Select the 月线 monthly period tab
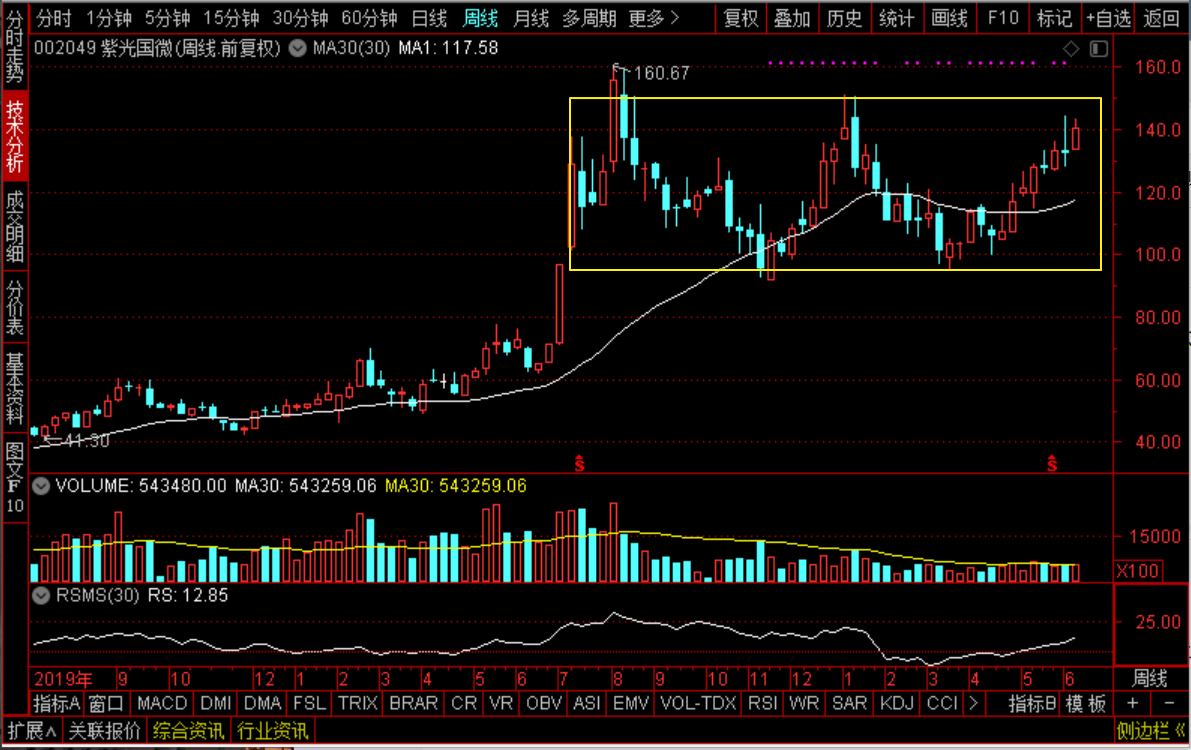This screenshot has height=750, width=1191. [531, 18]
